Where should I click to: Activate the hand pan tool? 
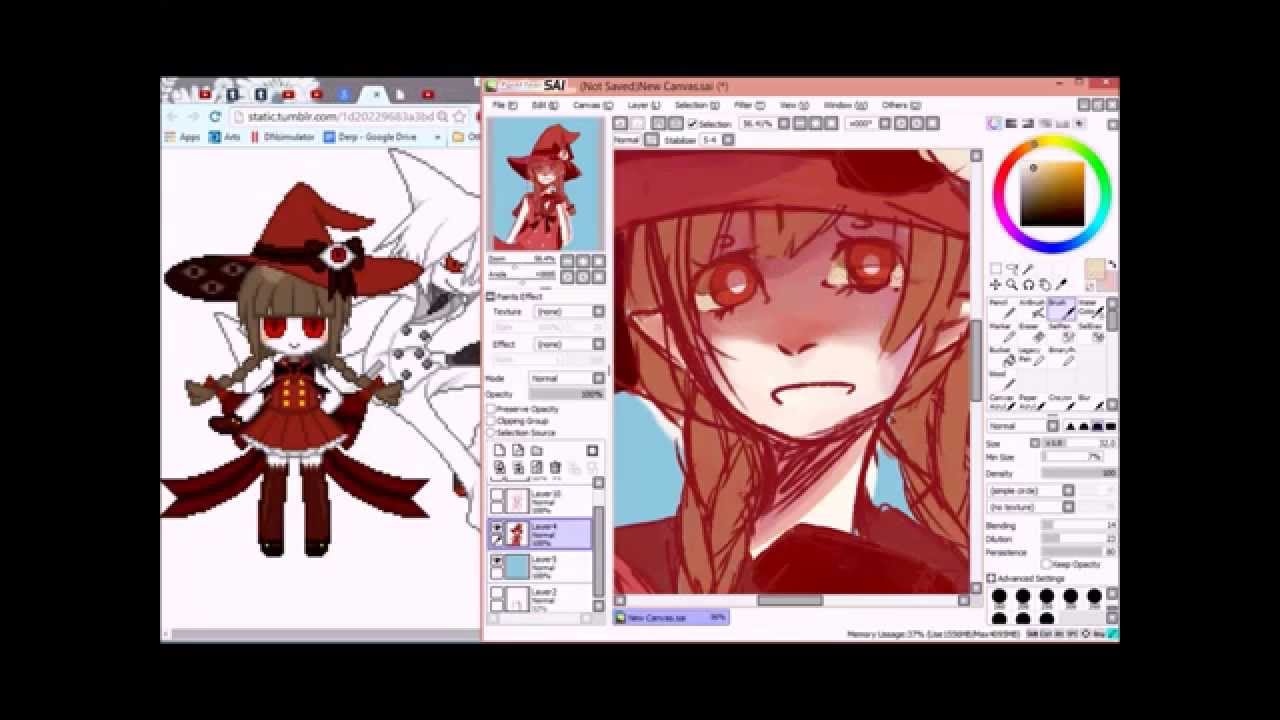point(1045,285)
